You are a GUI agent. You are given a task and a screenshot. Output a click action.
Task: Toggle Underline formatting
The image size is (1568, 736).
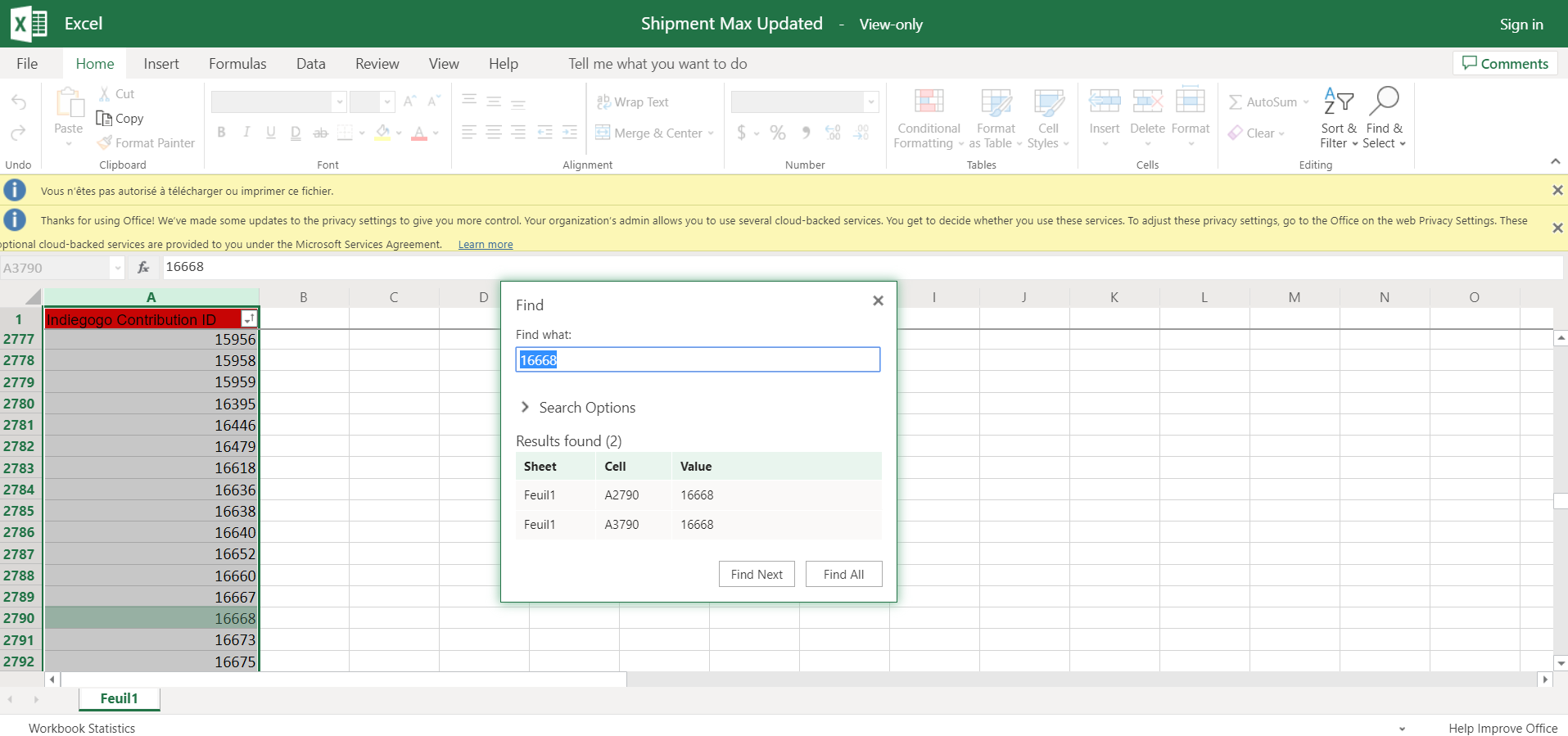click(x=271, y=133)
